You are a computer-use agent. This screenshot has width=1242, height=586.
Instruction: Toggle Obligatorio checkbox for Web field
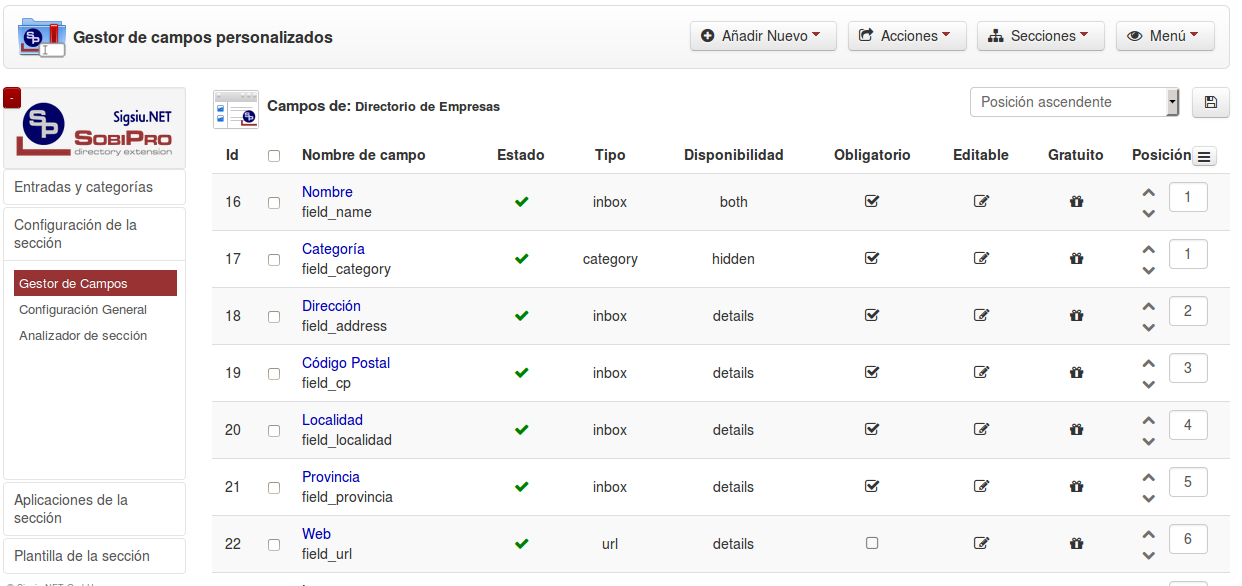(x=872, y=543)
